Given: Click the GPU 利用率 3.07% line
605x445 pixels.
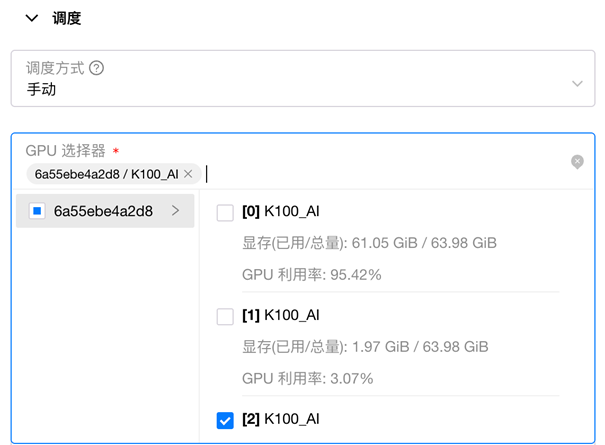Looking at the screenshot, I should click(308, 379).
